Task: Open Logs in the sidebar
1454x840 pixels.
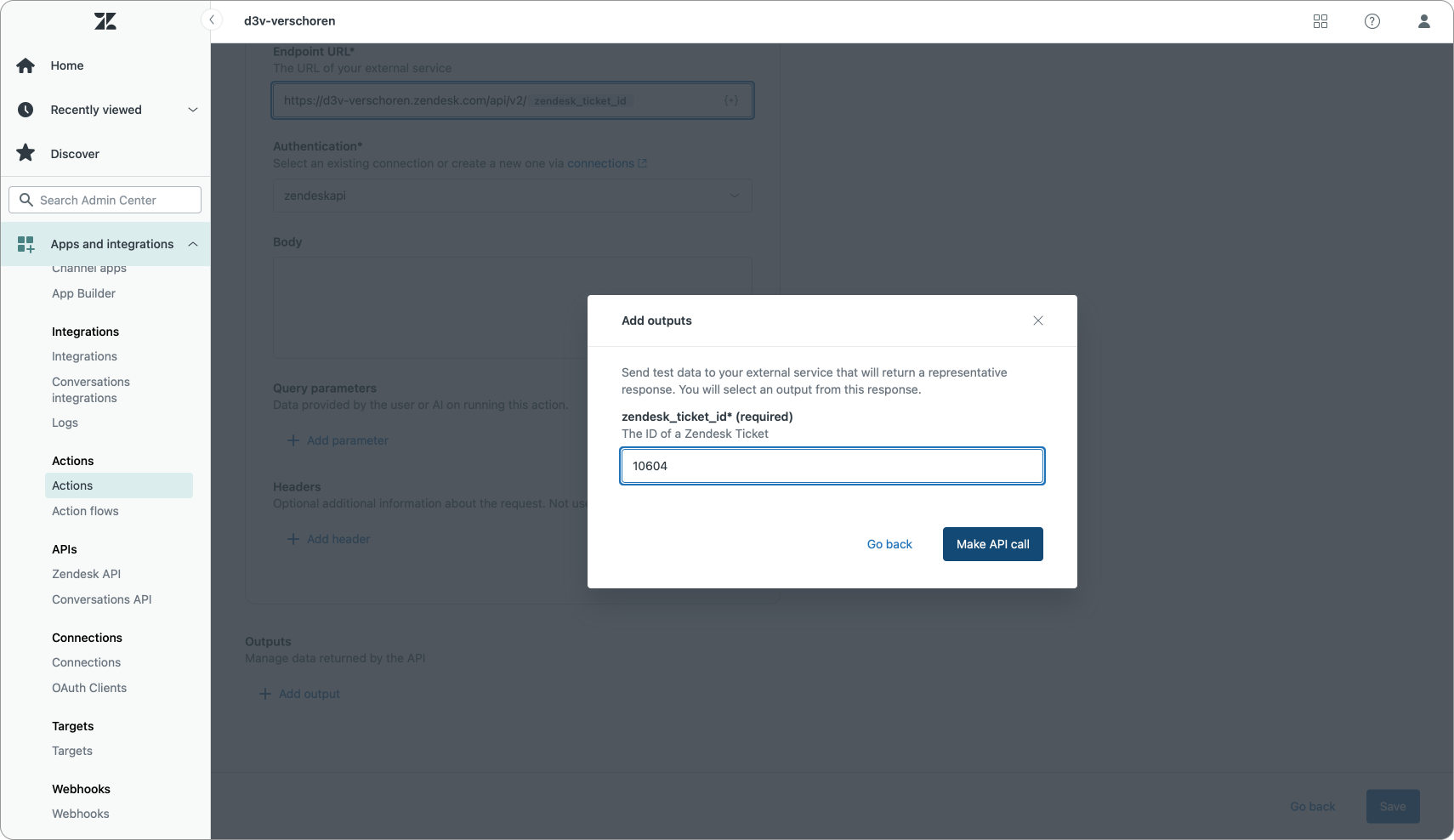Action: pyautogui.click(x=65, y=423)
